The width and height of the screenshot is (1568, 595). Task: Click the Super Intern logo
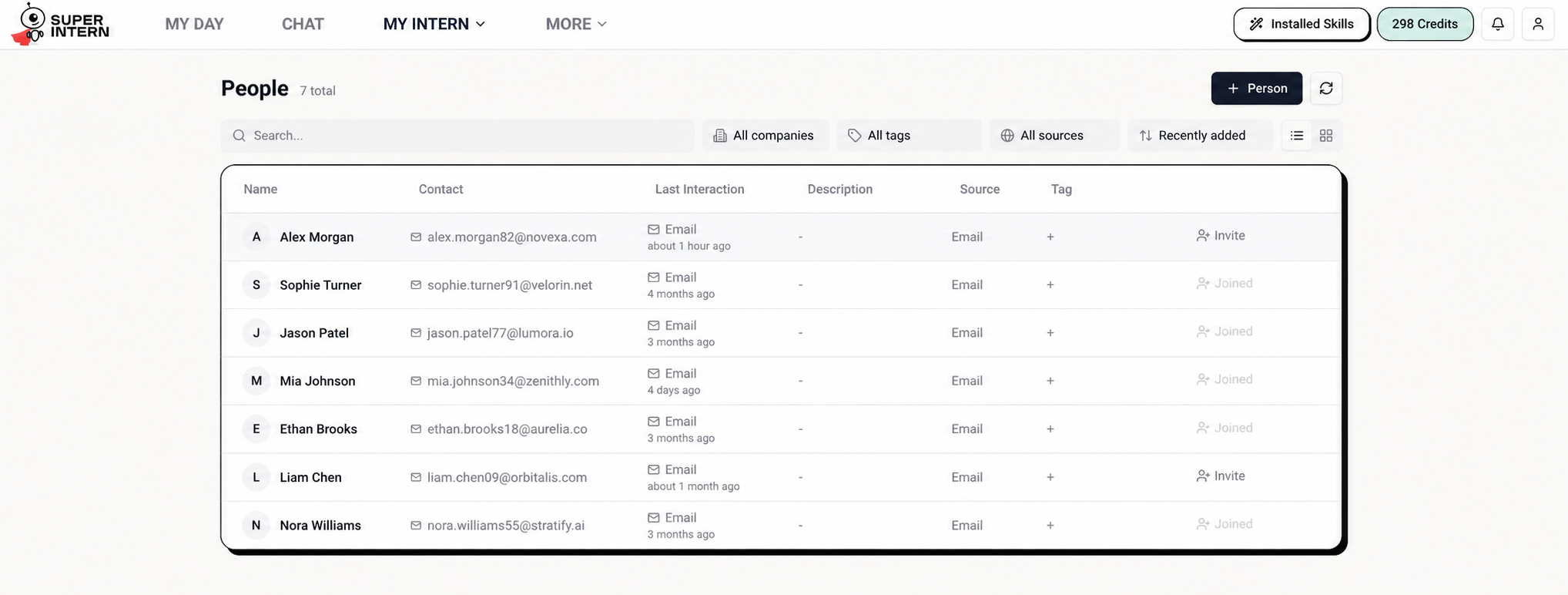[x=60, y=24]
